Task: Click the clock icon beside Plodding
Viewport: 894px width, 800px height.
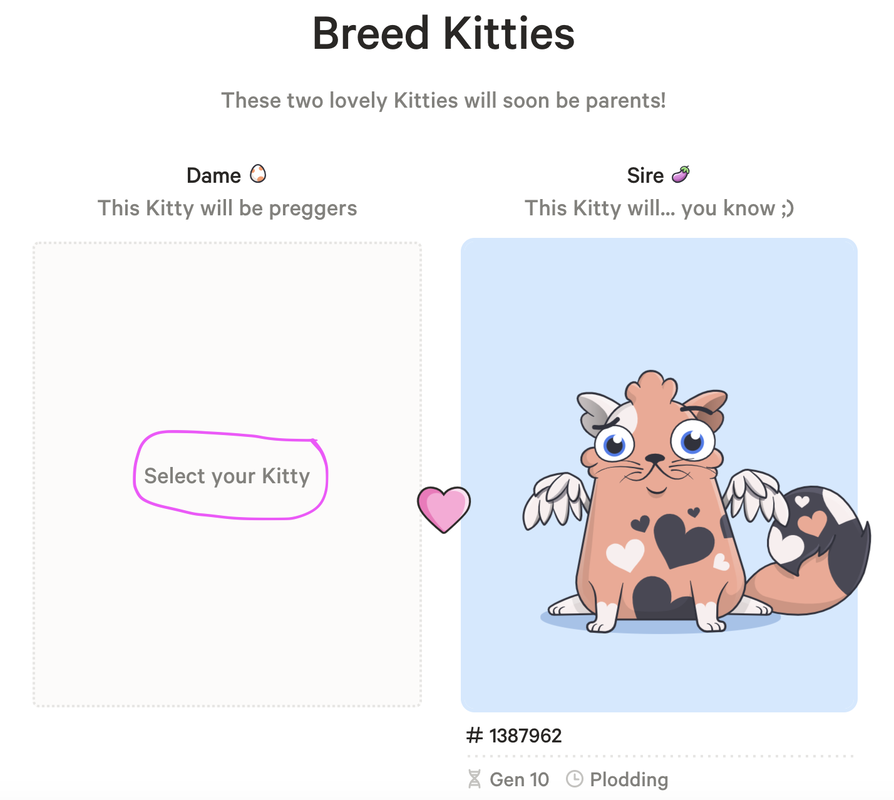Action: tap(574, 779)
